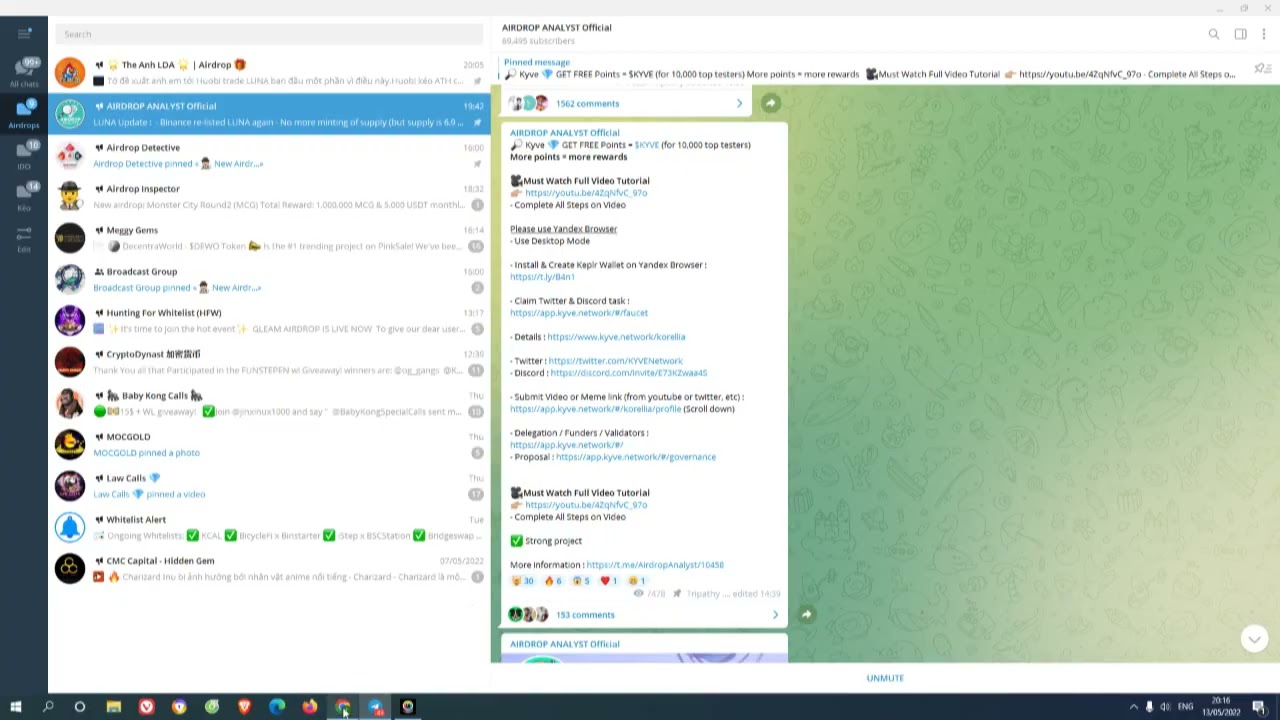Open Hunting For Whitelist (HFW) chat
The height and width of the screenshot is (720, 1280).
tap(269, 320)
